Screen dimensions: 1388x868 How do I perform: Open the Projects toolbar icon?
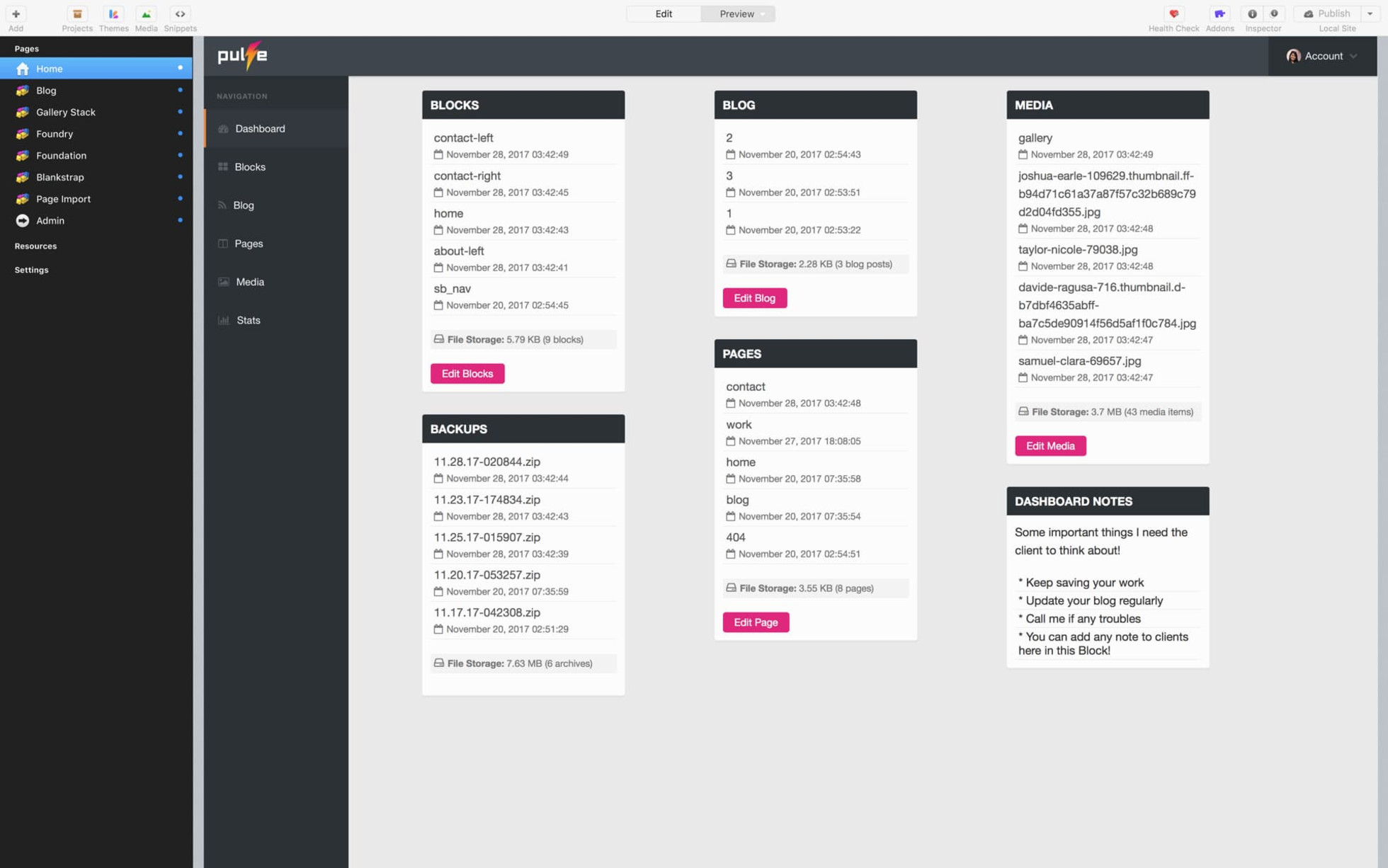[77, 13]
